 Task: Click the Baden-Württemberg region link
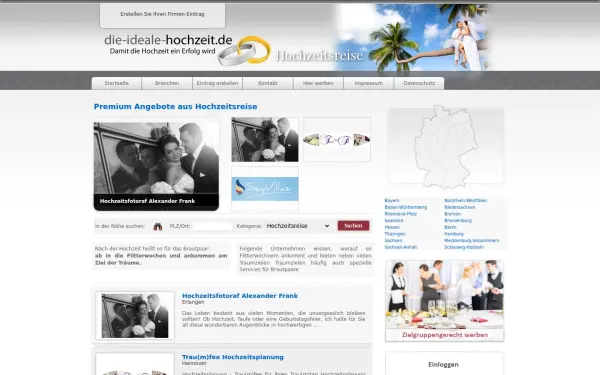pyautogui.click(x=406, y=207)
